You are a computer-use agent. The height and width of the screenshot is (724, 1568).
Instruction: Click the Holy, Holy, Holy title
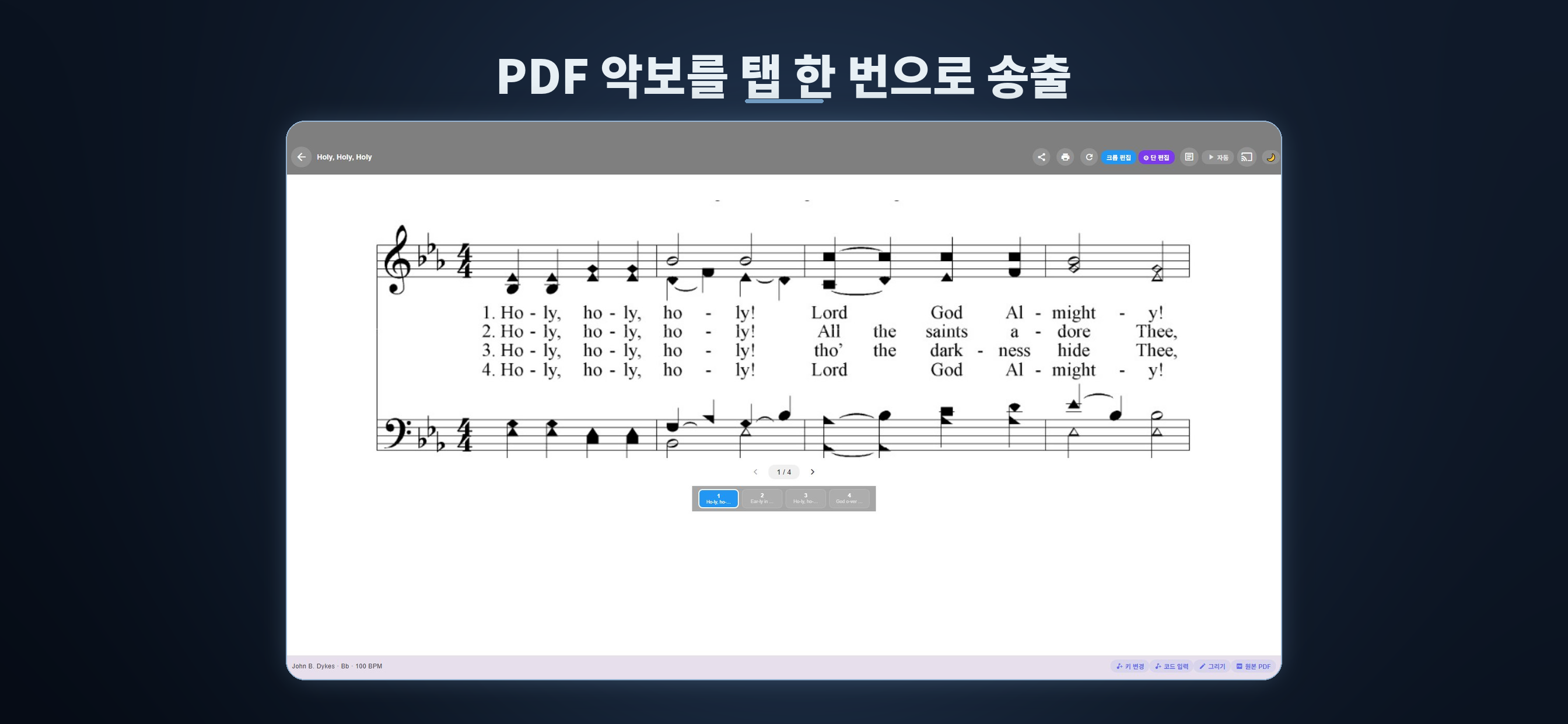click(344, 157)
